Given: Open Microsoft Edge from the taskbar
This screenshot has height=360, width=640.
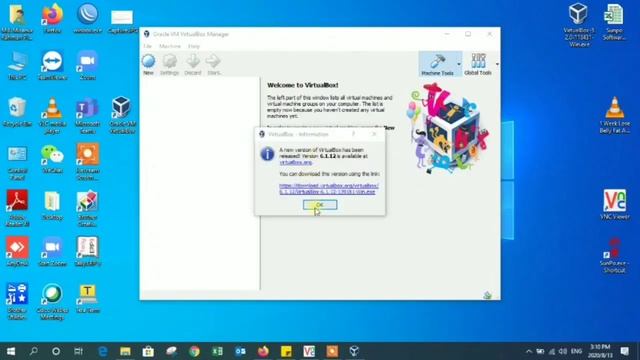Looking at the screenshot, I should tap(102, 351).
